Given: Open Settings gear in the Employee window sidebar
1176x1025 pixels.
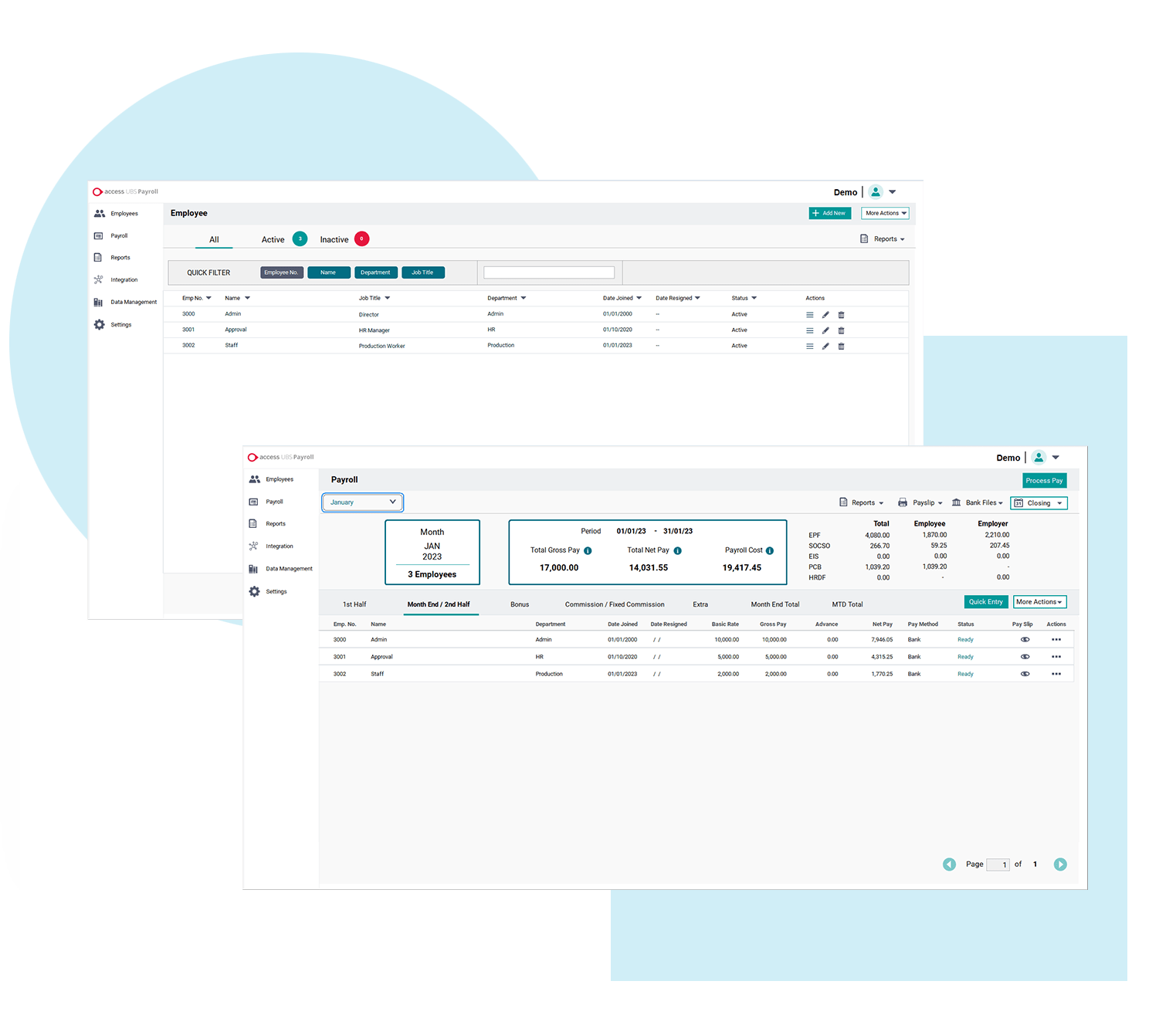Looking at the screenshot, I should tap(100, 325).
